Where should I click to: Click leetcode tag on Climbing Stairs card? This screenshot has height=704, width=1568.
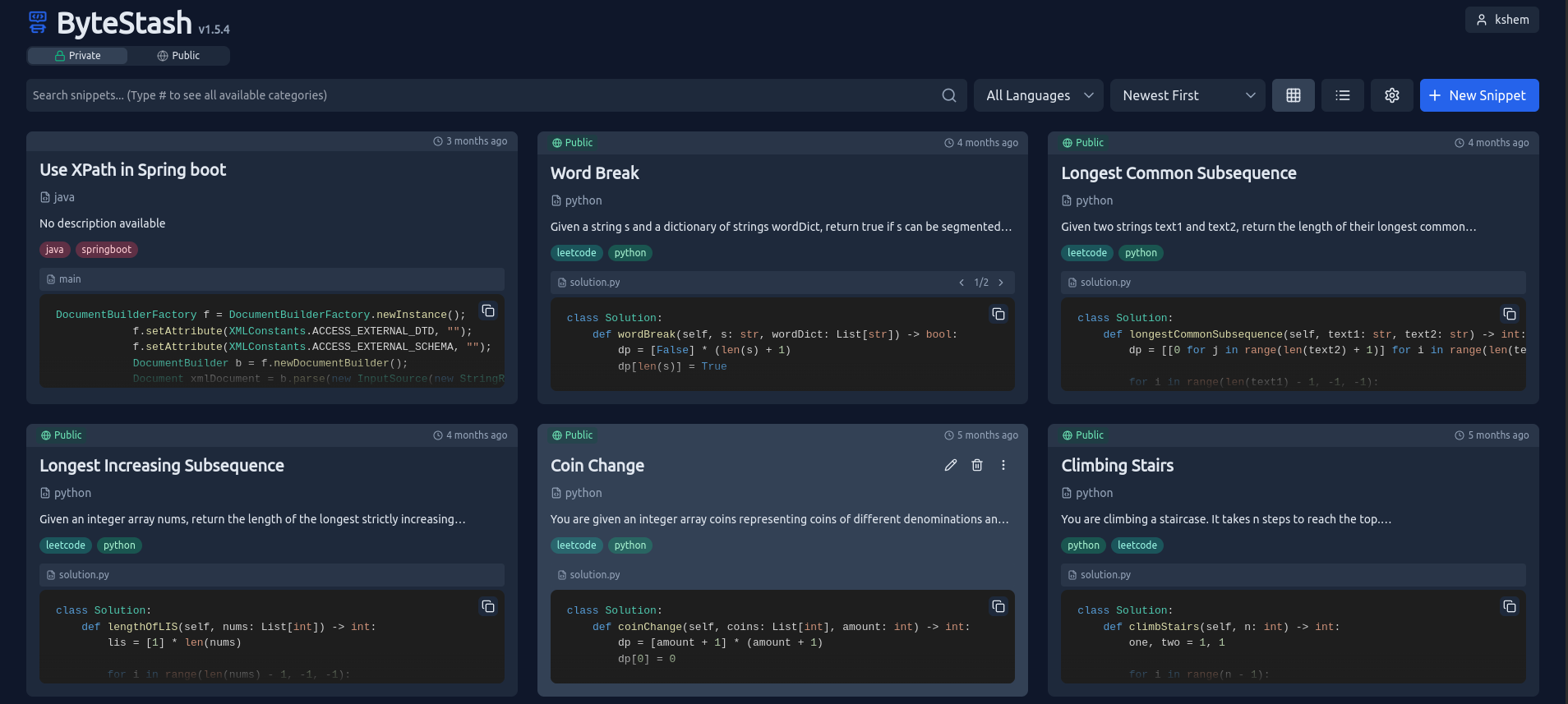point(1137,545)
